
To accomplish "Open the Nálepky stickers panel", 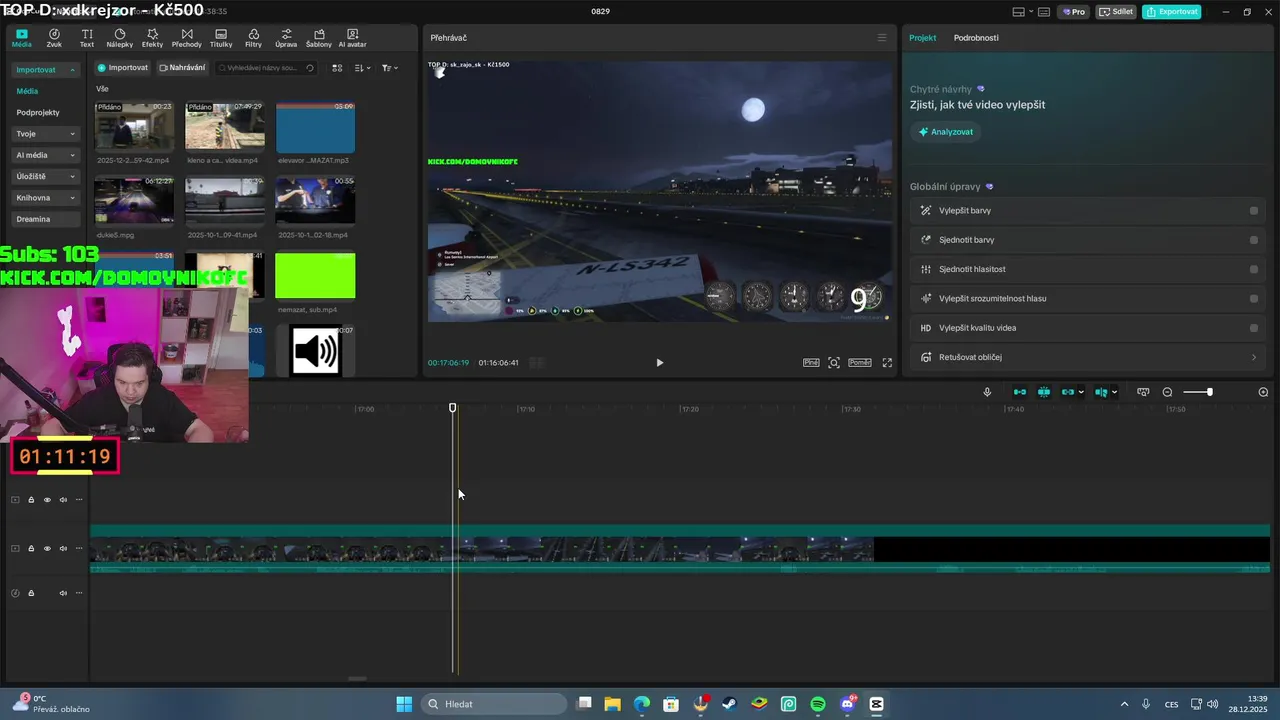I will 119,38.
